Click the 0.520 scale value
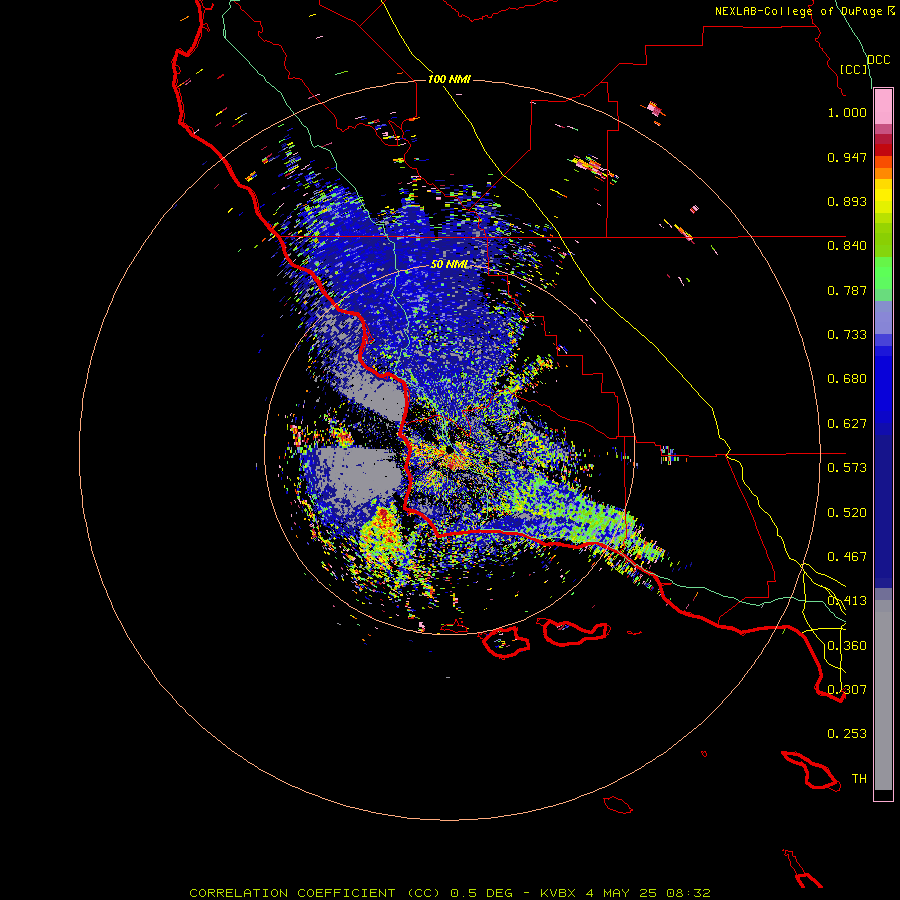The width and height of the screenshot is (900, 900). pos(847,513)
